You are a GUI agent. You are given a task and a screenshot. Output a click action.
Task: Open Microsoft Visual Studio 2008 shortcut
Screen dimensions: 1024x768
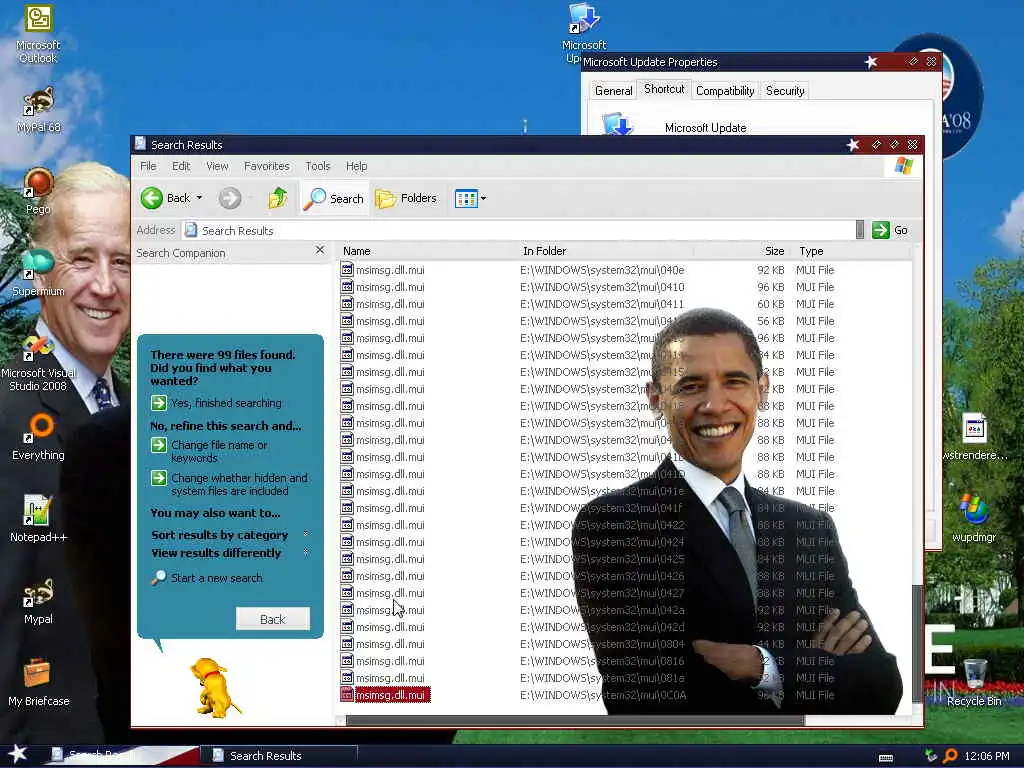pos(38,362)
